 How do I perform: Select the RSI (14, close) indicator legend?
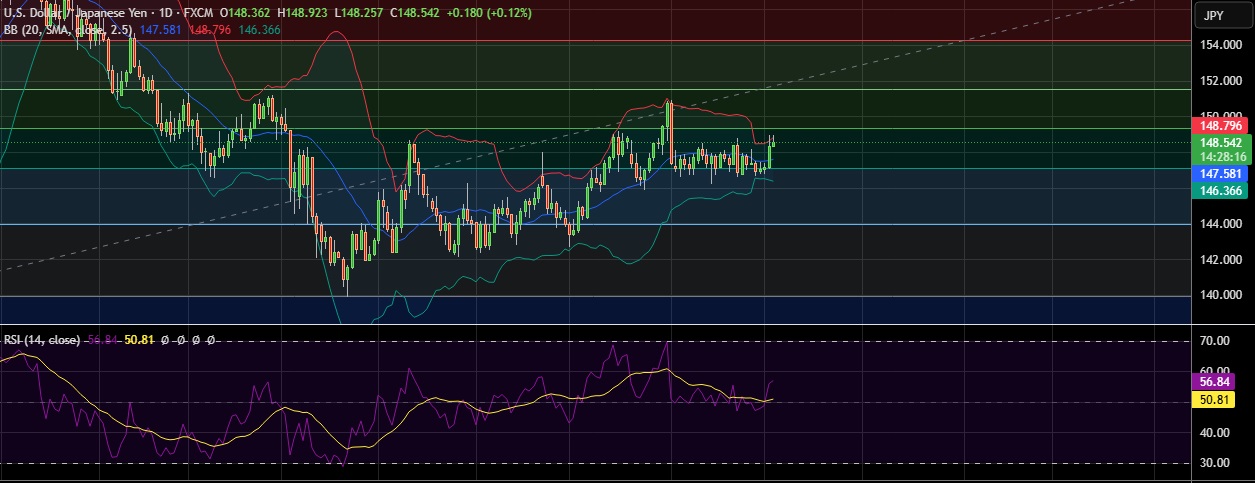click(x=41, y=340)
